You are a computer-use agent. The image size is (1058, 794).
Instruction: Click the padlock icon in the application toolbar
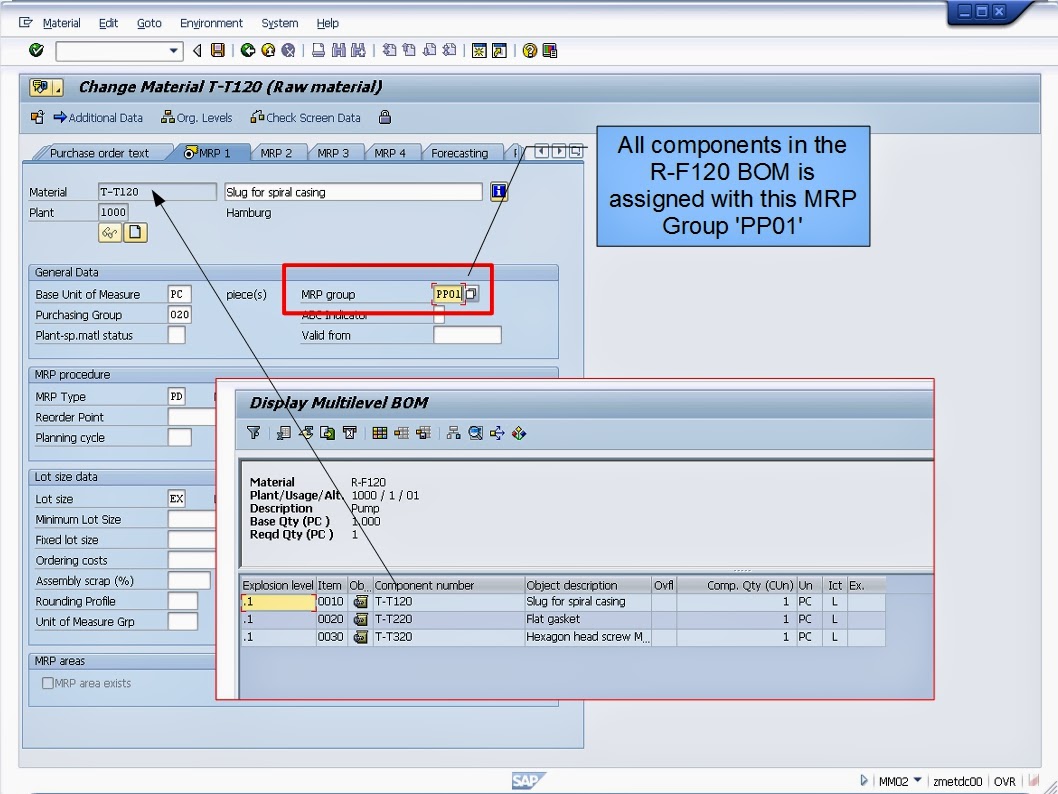(x=385, y=117)
